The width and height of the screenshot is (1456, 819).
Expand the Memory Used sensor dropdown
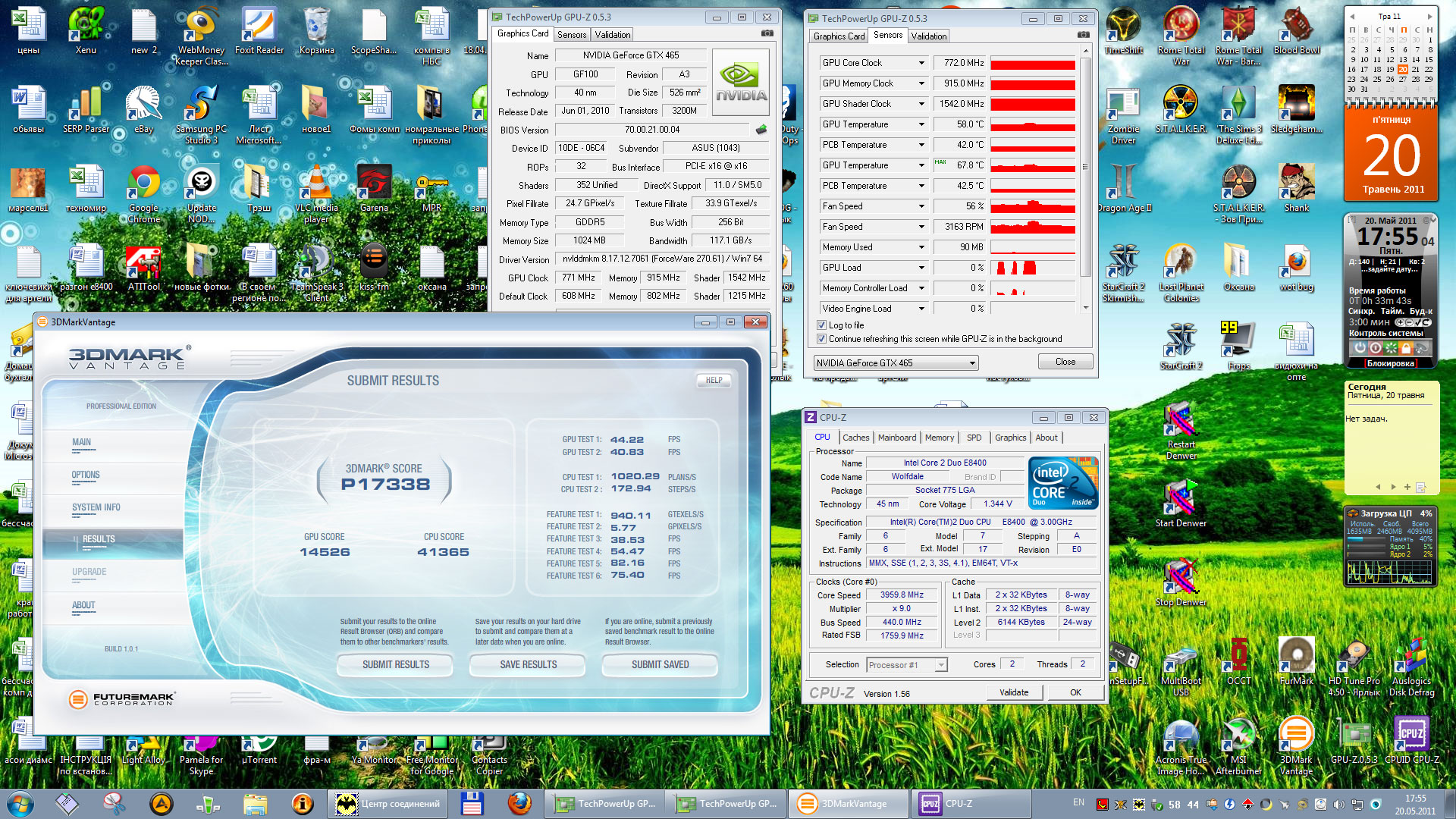point(921,247)
